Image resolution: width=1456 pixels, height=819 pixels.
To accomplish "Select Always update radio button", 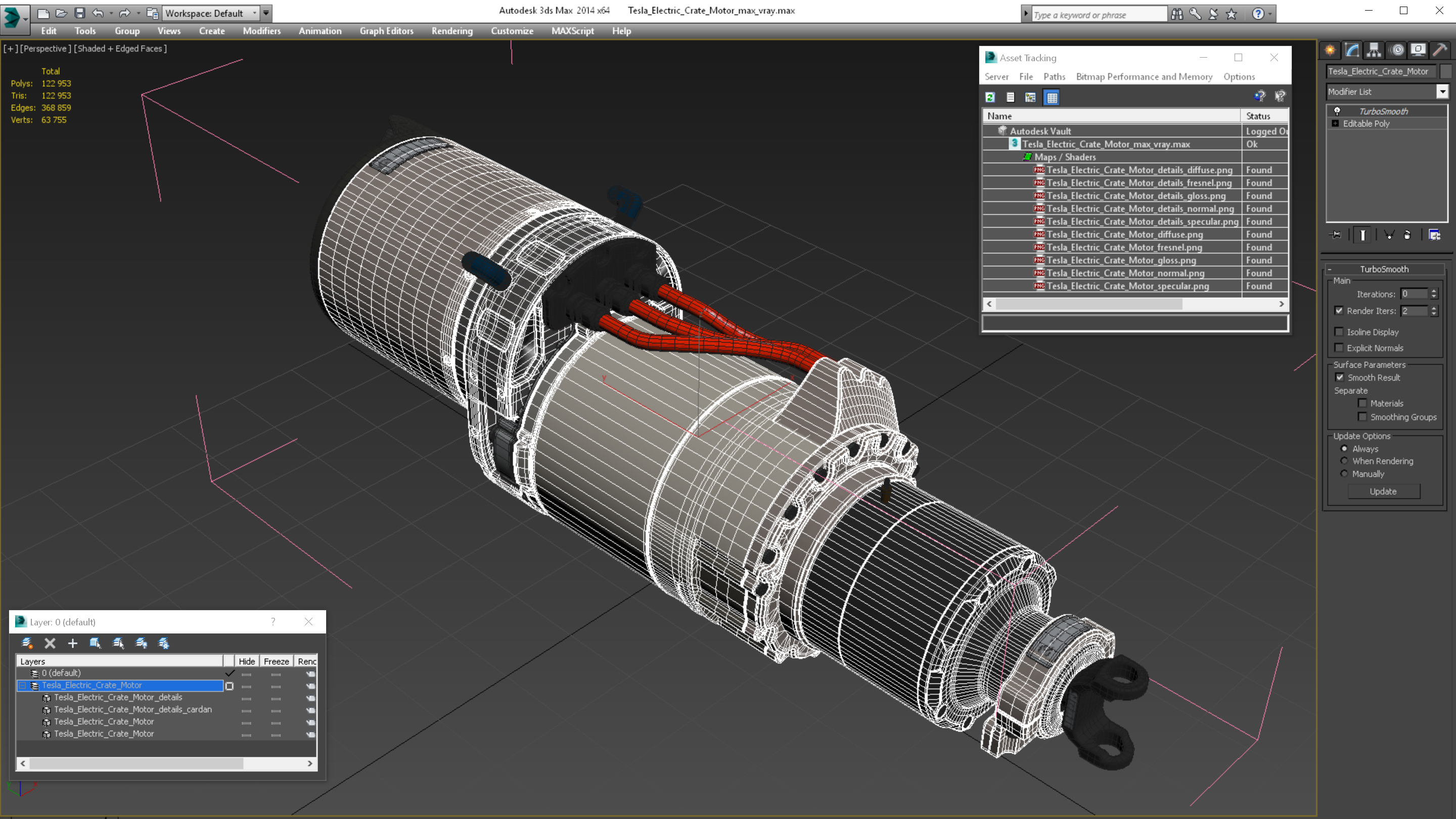I will point(1344,448).
